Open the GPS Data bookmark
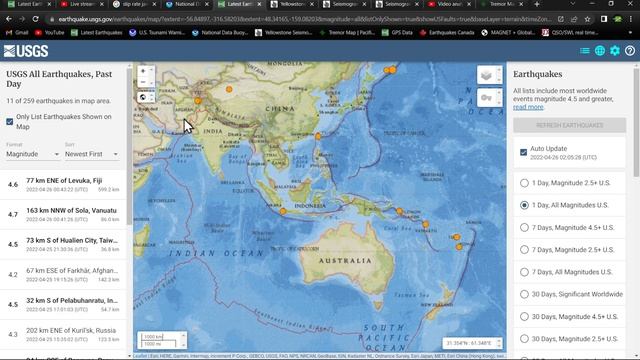This screenshot has width=640, height=360. tap(397, 32)
